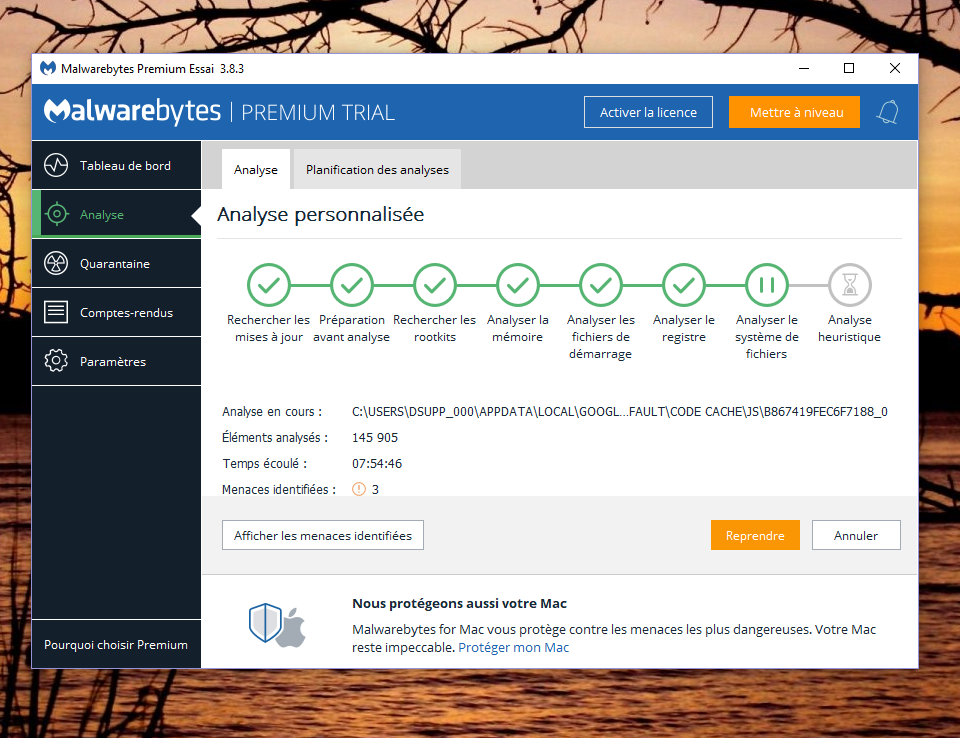
Task: Maximize the Malwarebytes window
Action: coord(849,68)
